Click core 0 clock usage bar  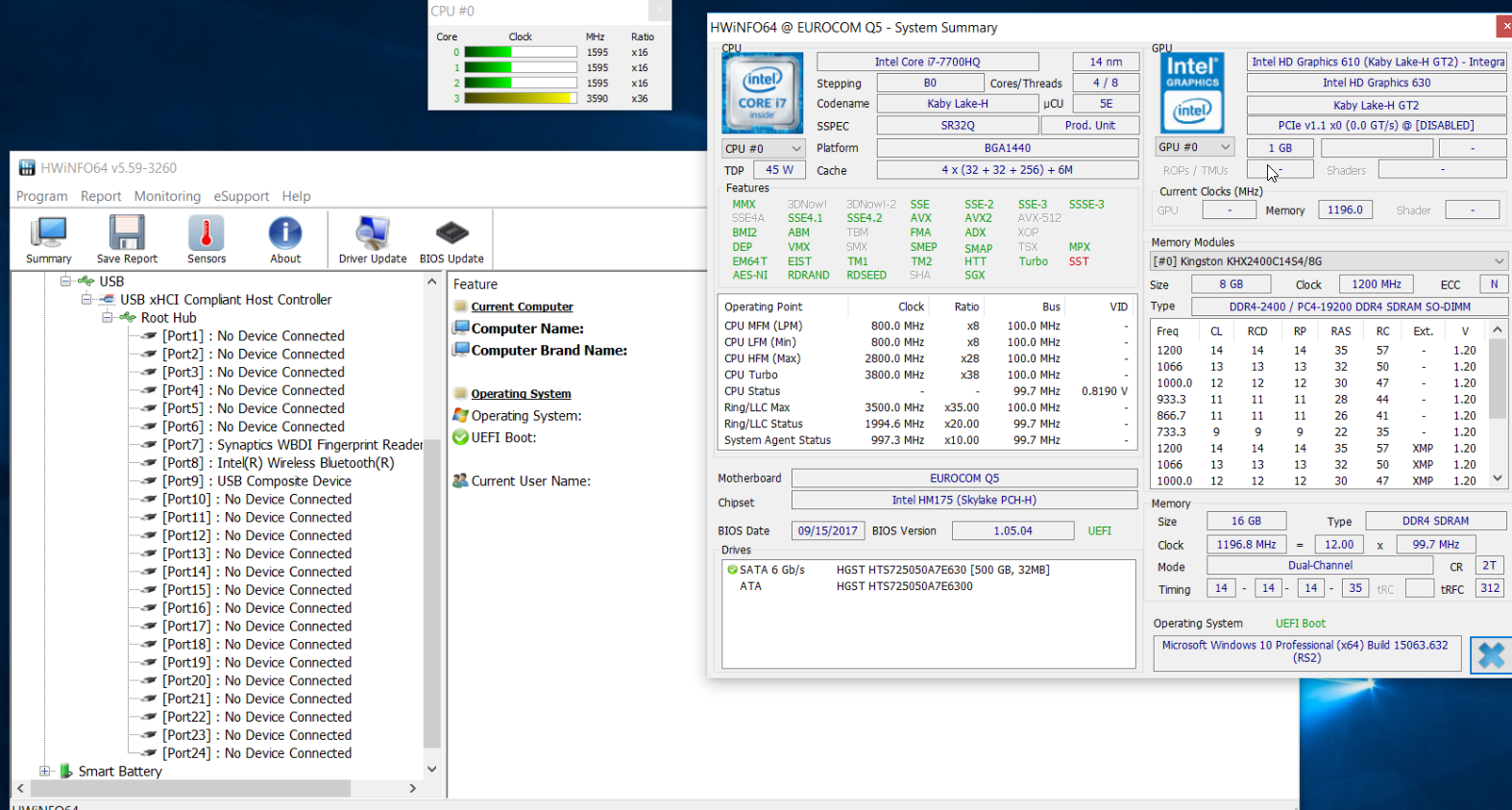(520, 52)
